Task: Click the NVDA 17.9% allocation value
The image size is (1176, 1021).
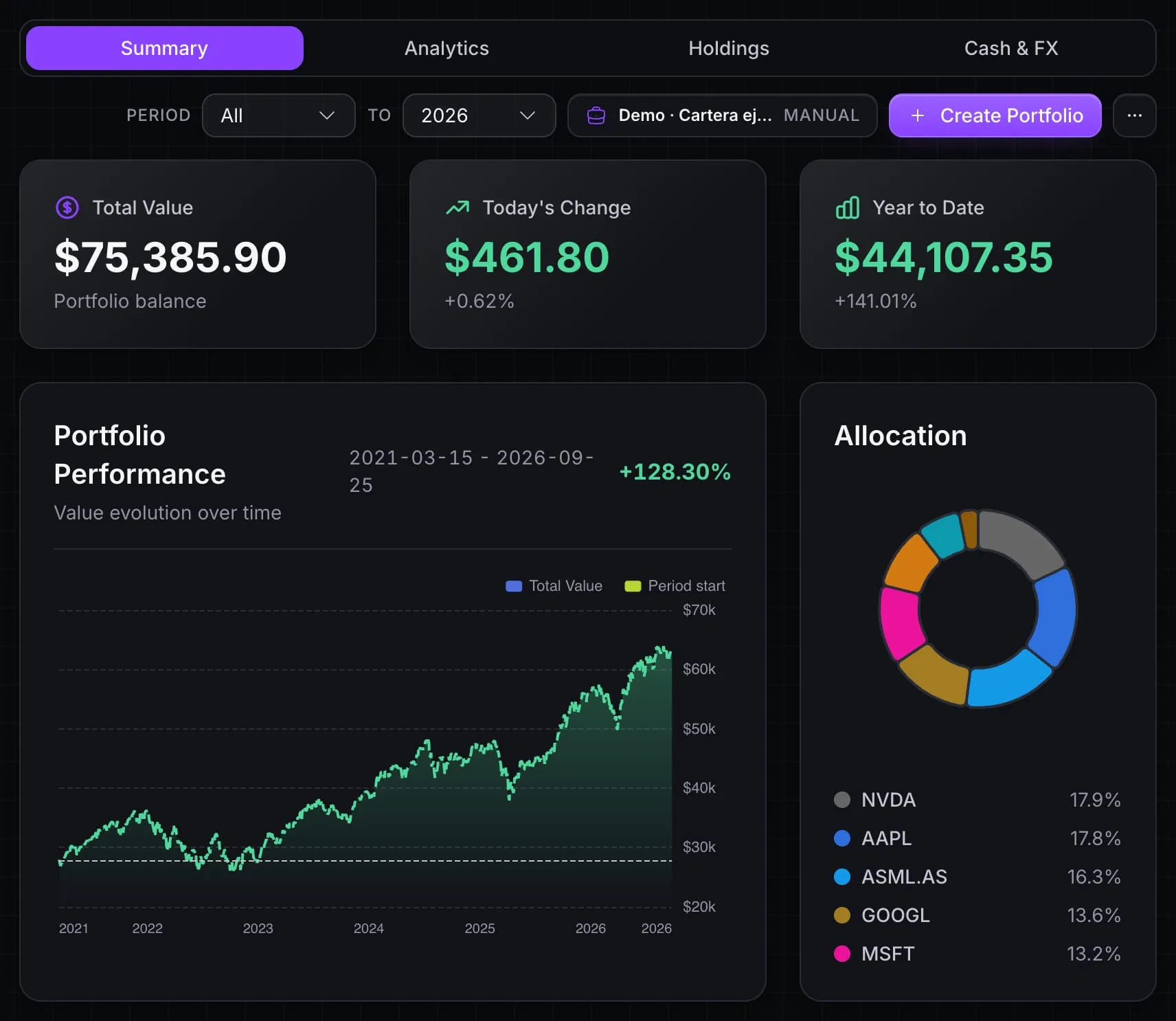Action: point(1095,800)
